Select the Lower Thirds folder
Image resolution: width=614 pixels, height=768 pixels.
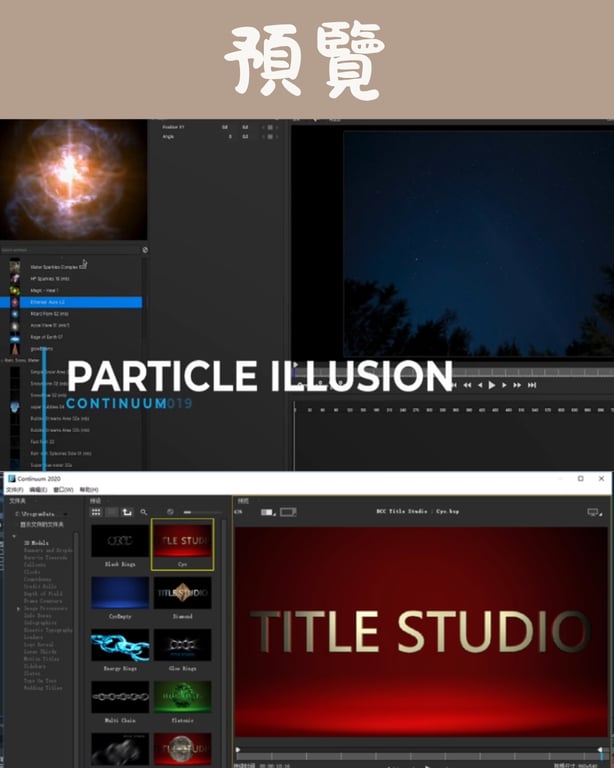click(x=40, y=651)
